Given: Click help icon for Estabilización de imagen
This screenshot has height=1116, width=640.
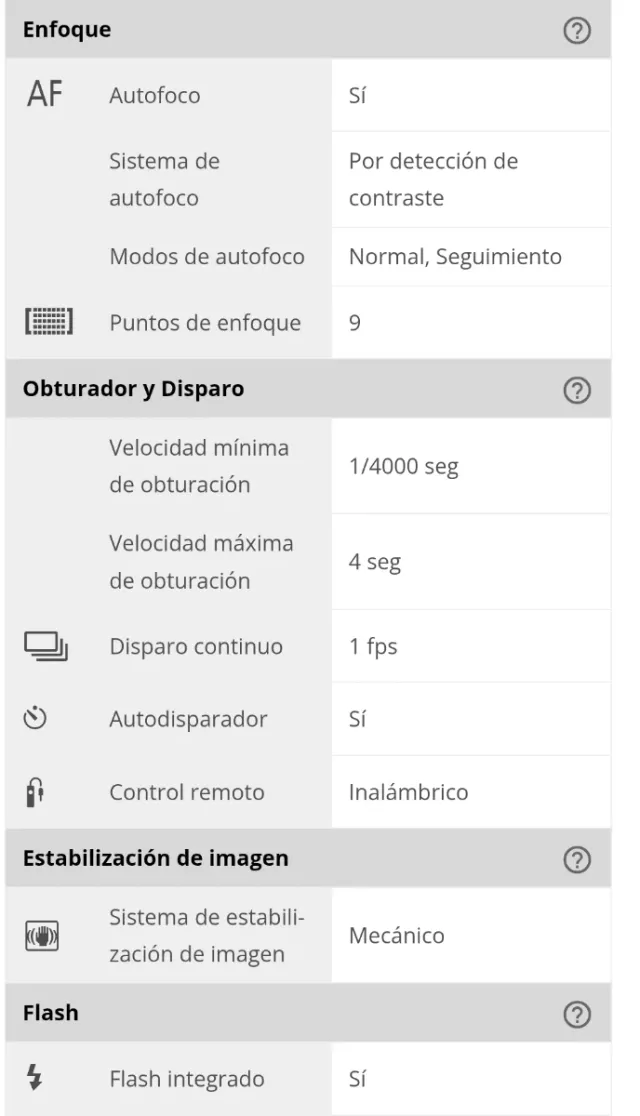Looking at the screenshot, I should [x=577, y=860].
